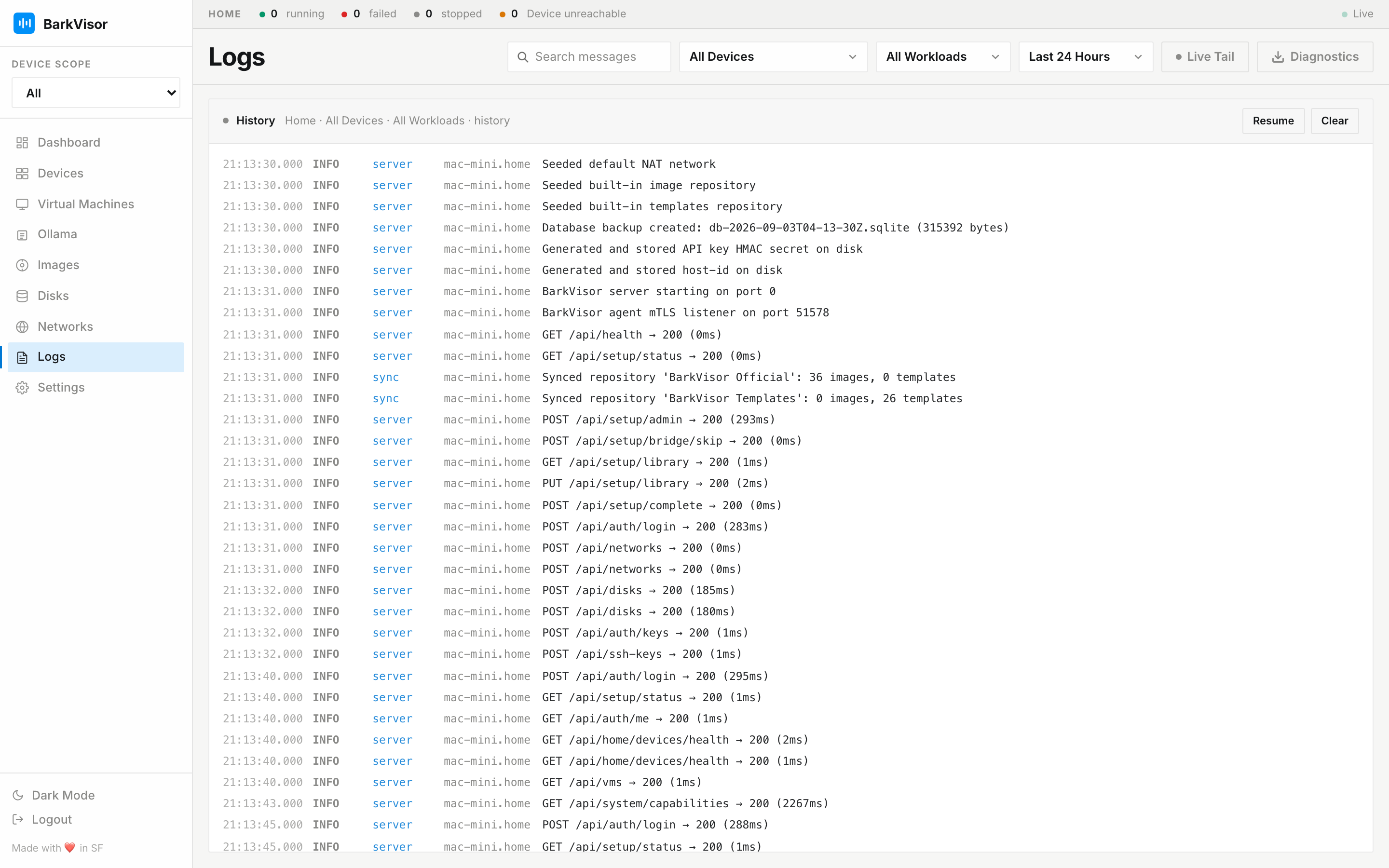
Task: Click the Resume button
Action: 1273,121
